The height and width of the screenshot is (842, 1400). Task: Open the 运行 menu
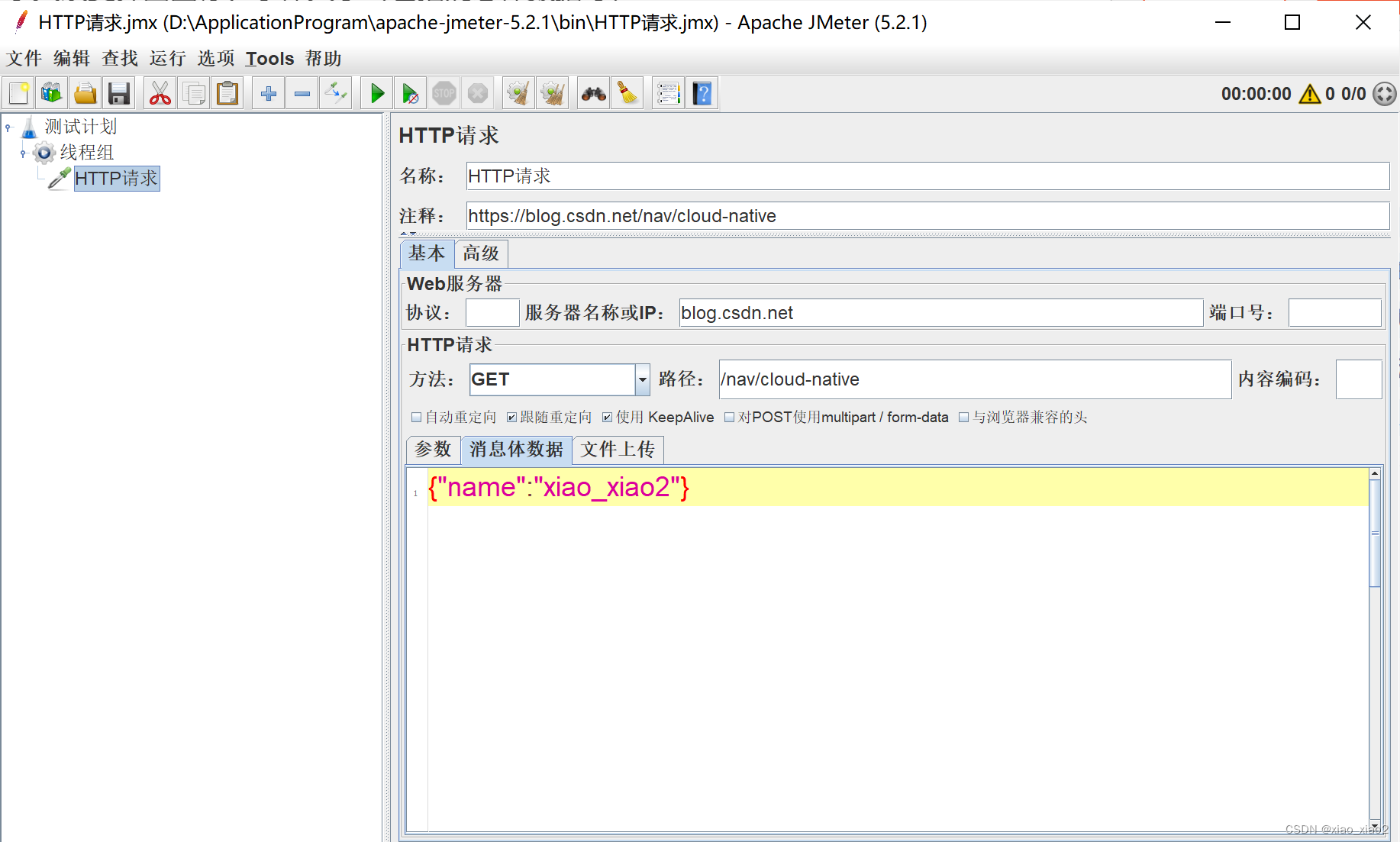(168, 59)
